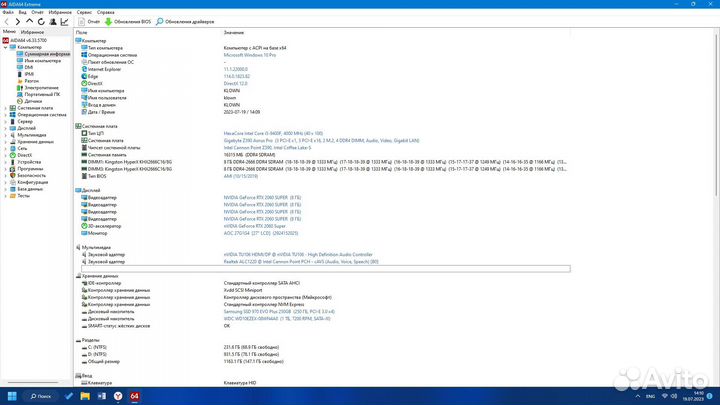Screen dimensions: 720x405
Task: Click the AIDA64 taskbar icon
Action: coord(134,396)
